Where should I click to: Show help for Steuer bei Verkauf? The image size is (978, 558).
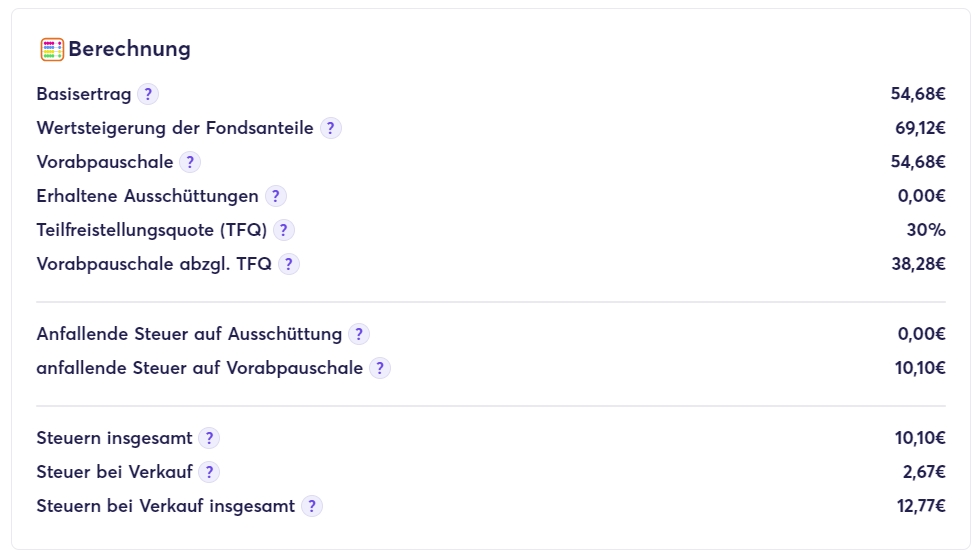(x=209, y=472)
